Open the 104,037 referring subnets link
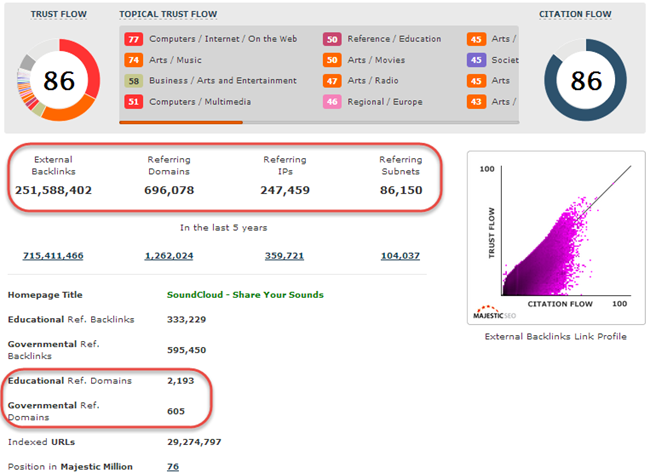 pos(400,256)
